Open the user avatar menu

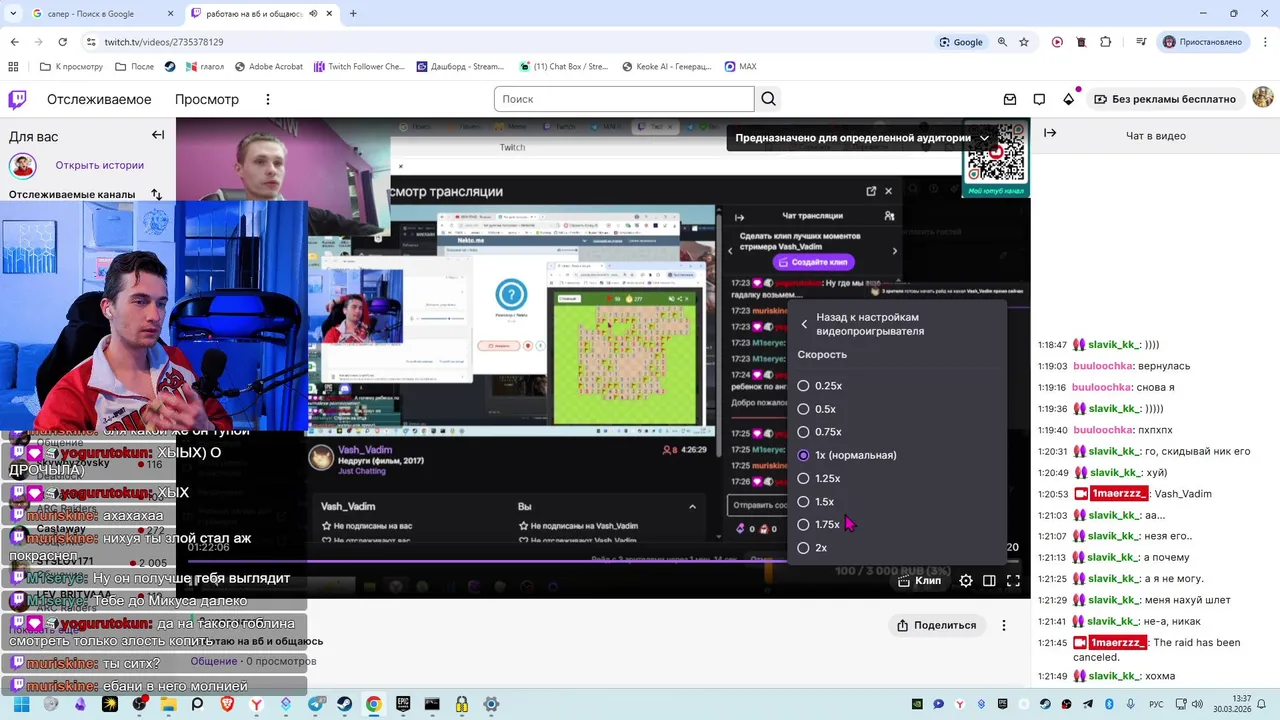1263,97
